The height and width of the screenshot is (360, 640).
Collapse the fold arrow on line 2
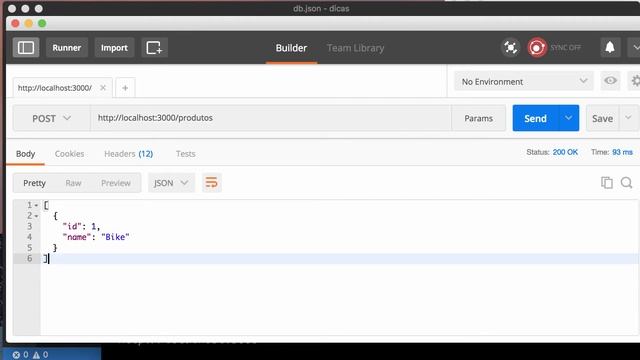click(x=36, y=216)
